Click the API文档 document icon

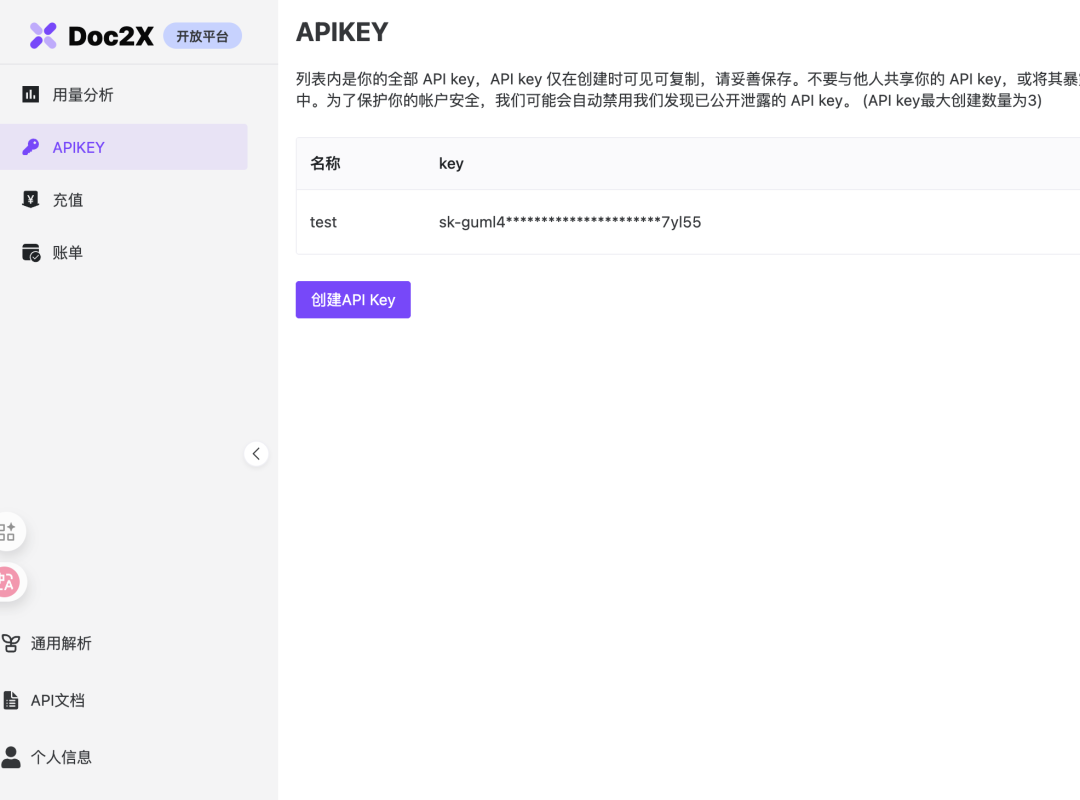tap(11, 700)
